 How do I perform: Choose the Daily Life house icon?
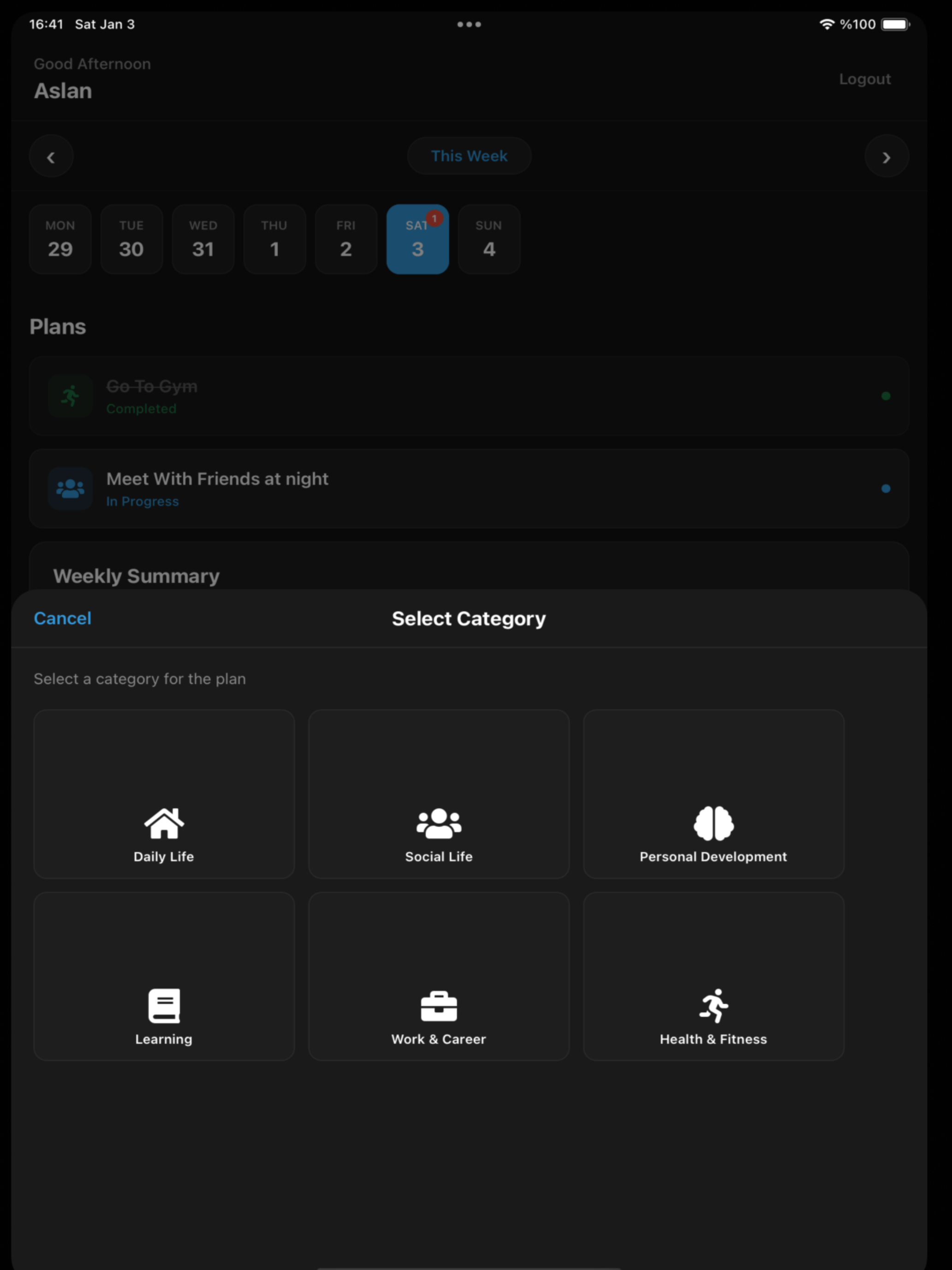[x=164, y=823]
